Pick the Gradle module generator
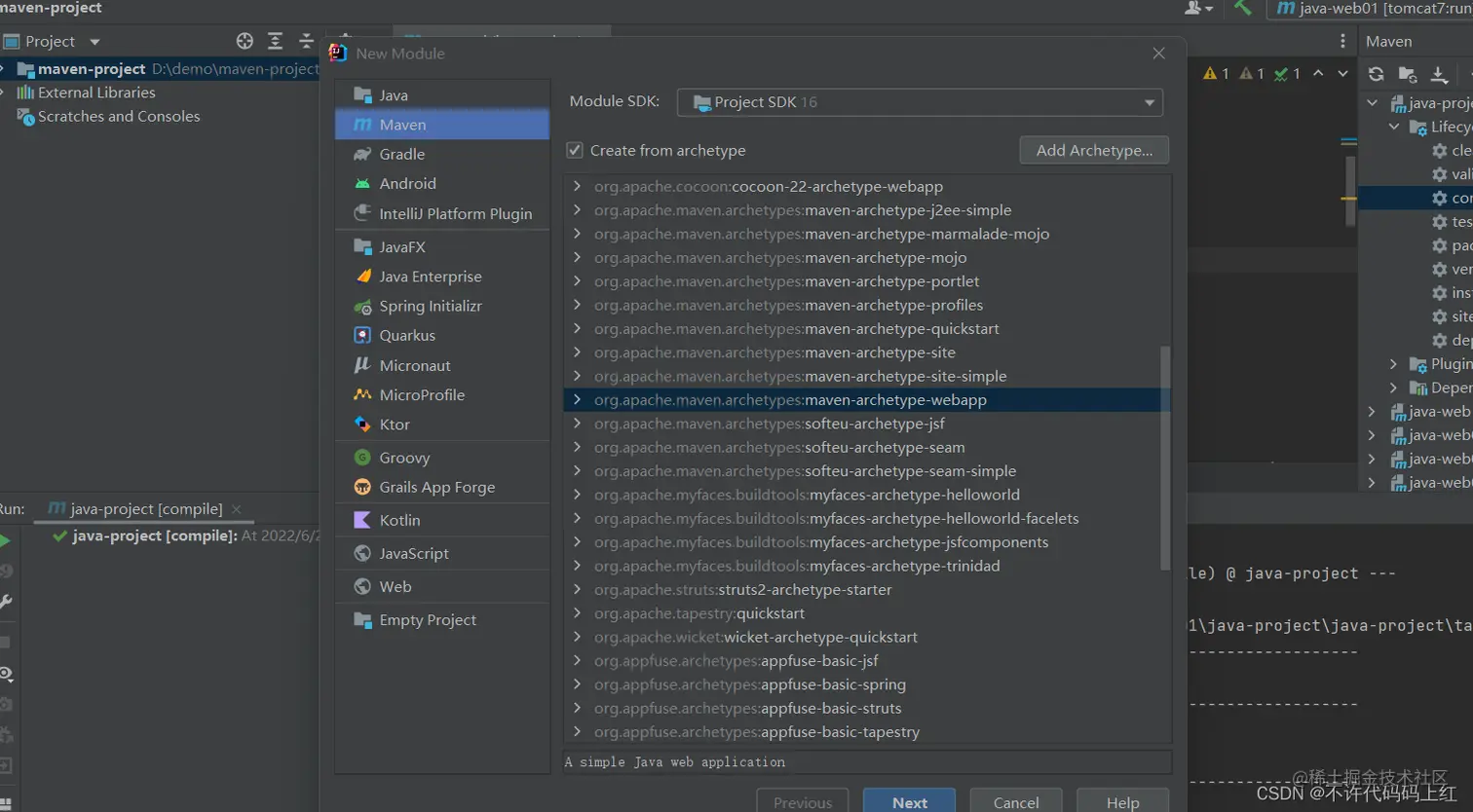Viewport: 1473px width, 812px height. (x=401, y=154)
